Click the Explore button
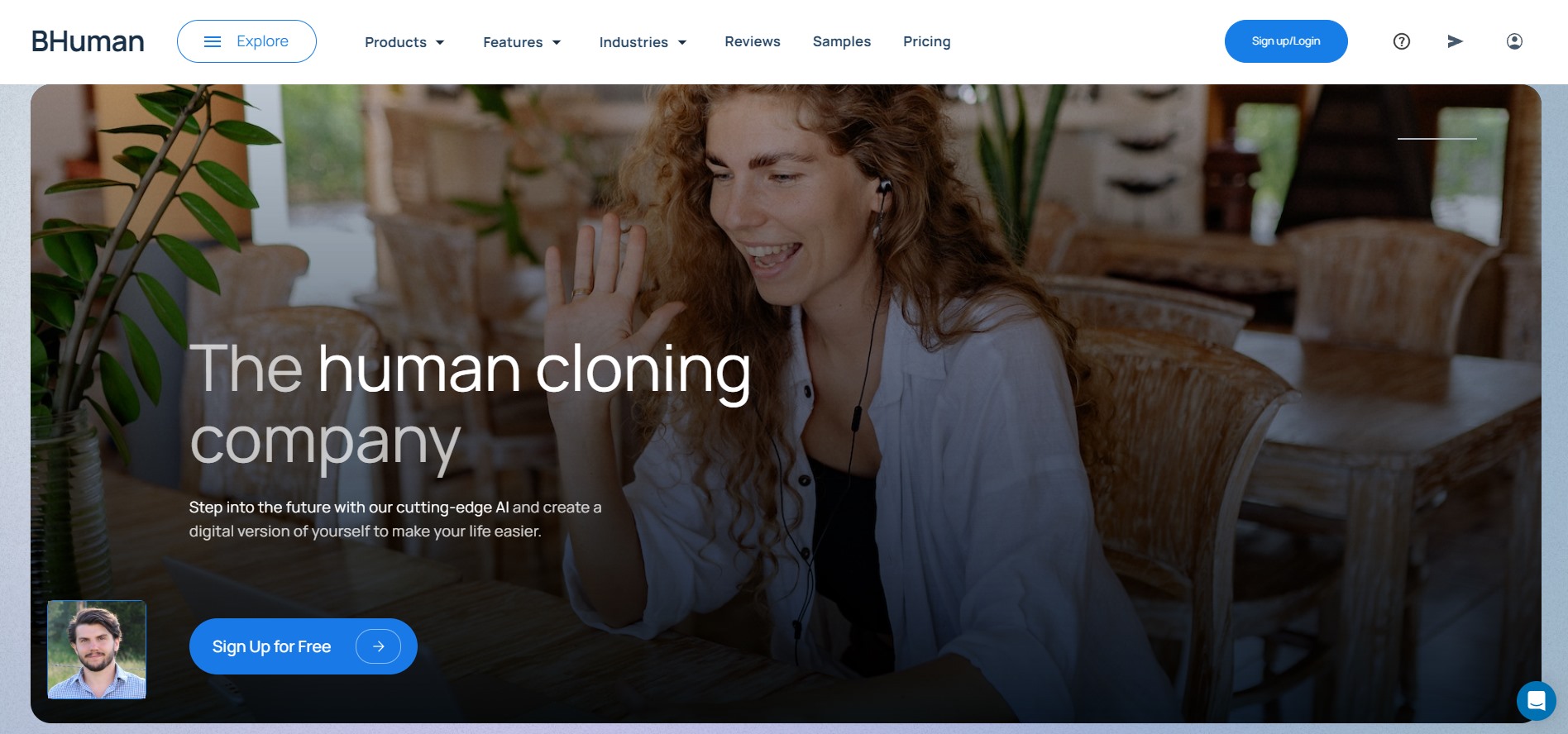Viewport: 1568px width, 734px height. click(x=246, y=41)
